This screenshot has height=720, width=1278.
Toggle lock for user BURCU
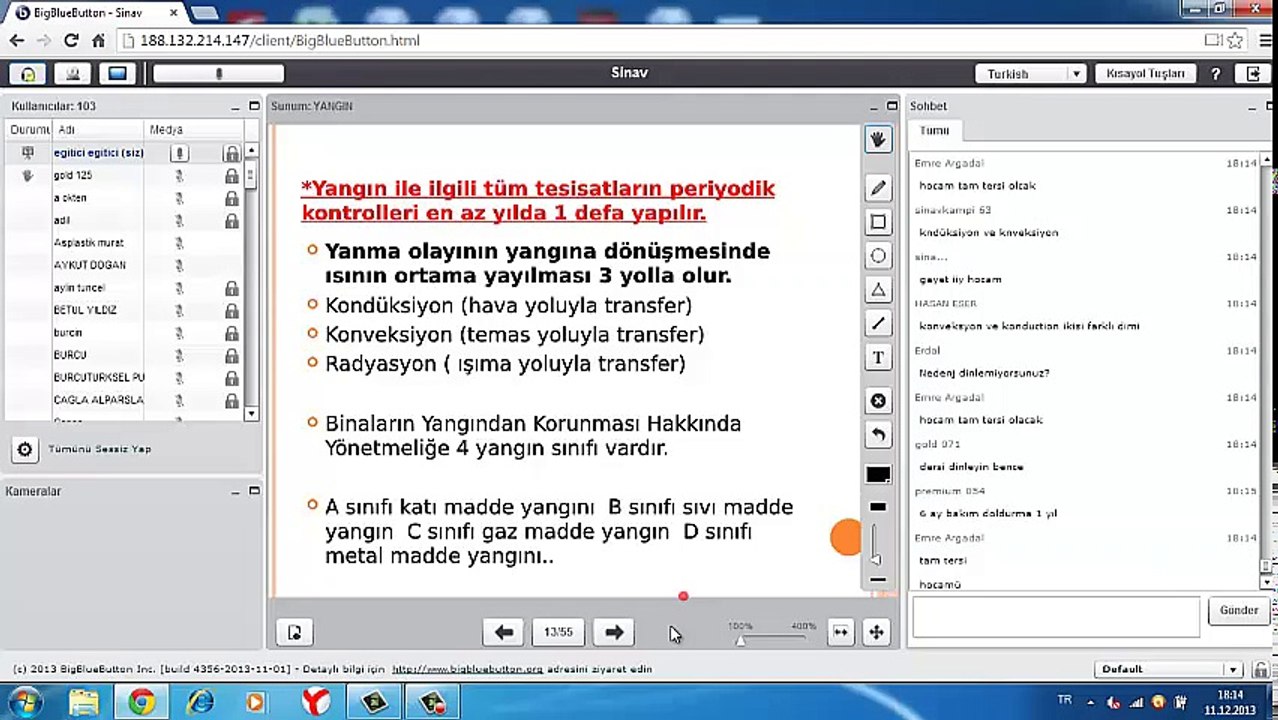click(x=231, y=355)
